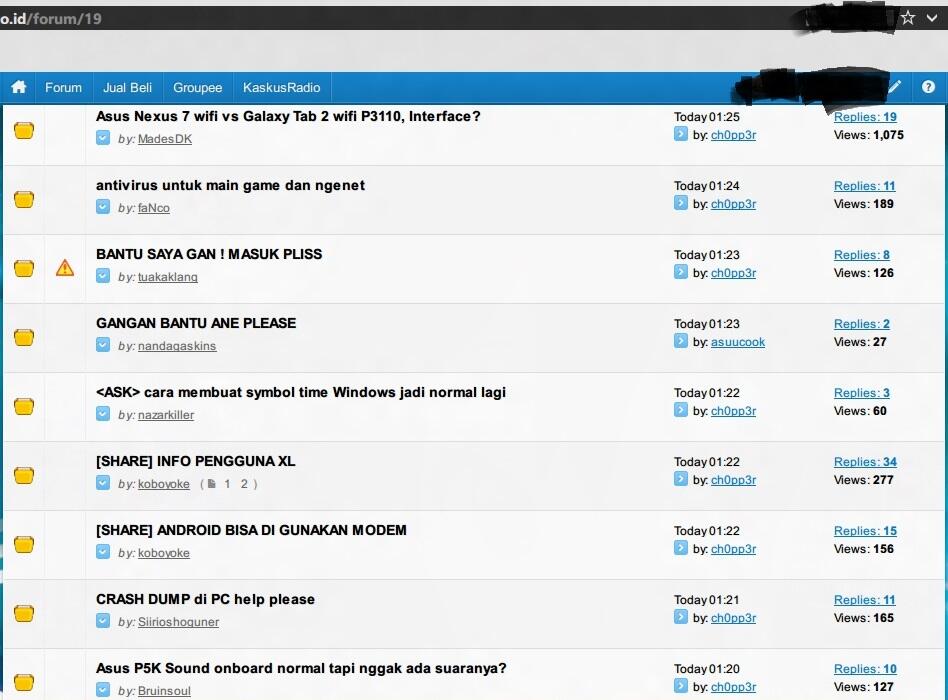Expand preview arrow beside koboyoke in XL thread
Image resolution: width=948 pixels, height=700 pixels.
pyautogui.click(x=103, y=482)
